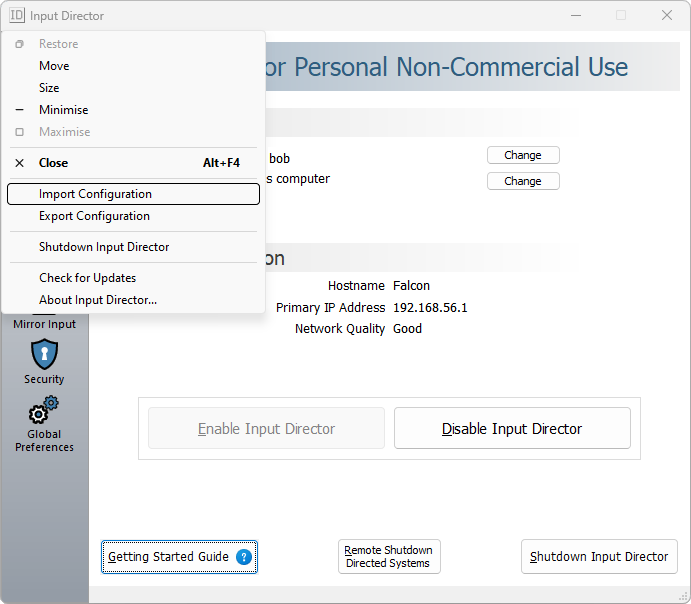The width and height of the screenshot is (691, 604).
Task: Select Check for Updates menu item
Action: (x=87, y=278)
